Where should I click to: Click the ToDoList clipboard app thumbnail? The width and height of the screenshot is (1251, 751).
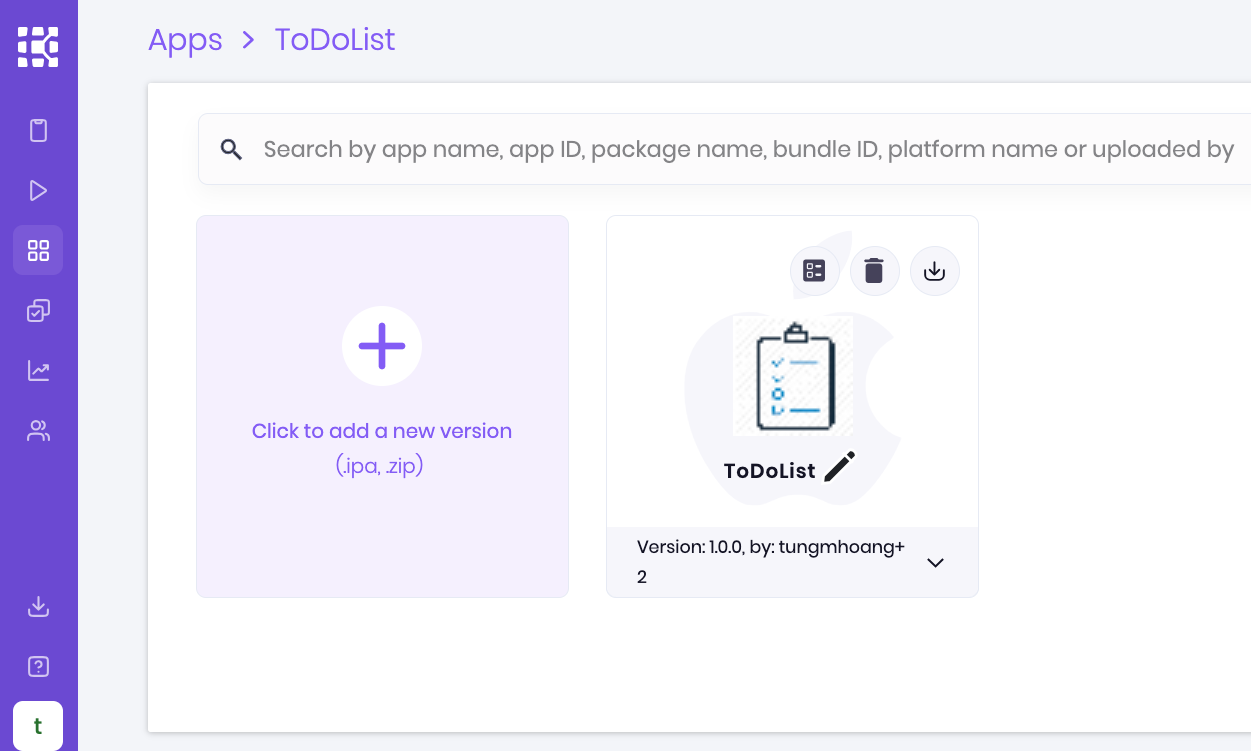793,376
